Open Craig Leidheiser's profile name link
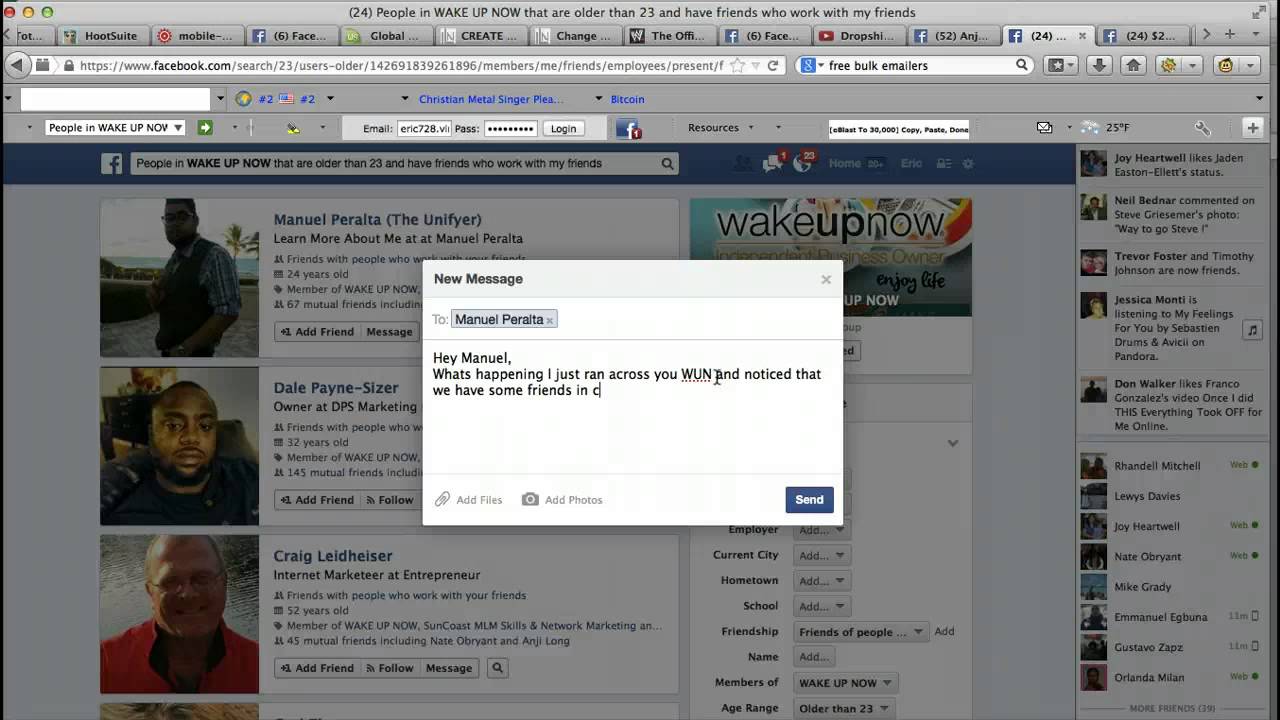Screen dimensions: 1280x720 333,556
